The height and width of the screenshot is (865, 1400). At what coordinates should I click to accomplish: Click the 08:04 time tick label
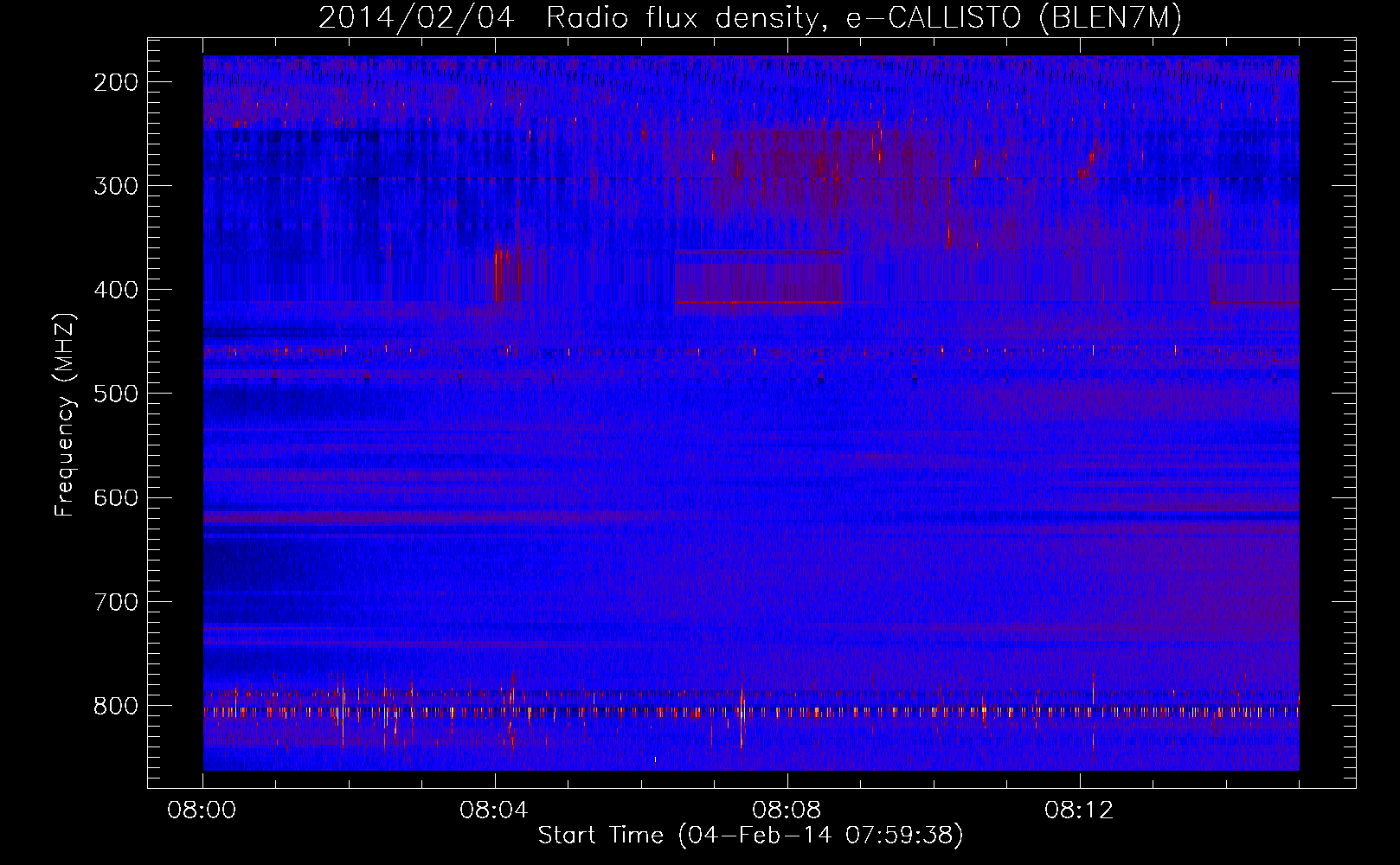pyautogui.click(x=494, y=811)
